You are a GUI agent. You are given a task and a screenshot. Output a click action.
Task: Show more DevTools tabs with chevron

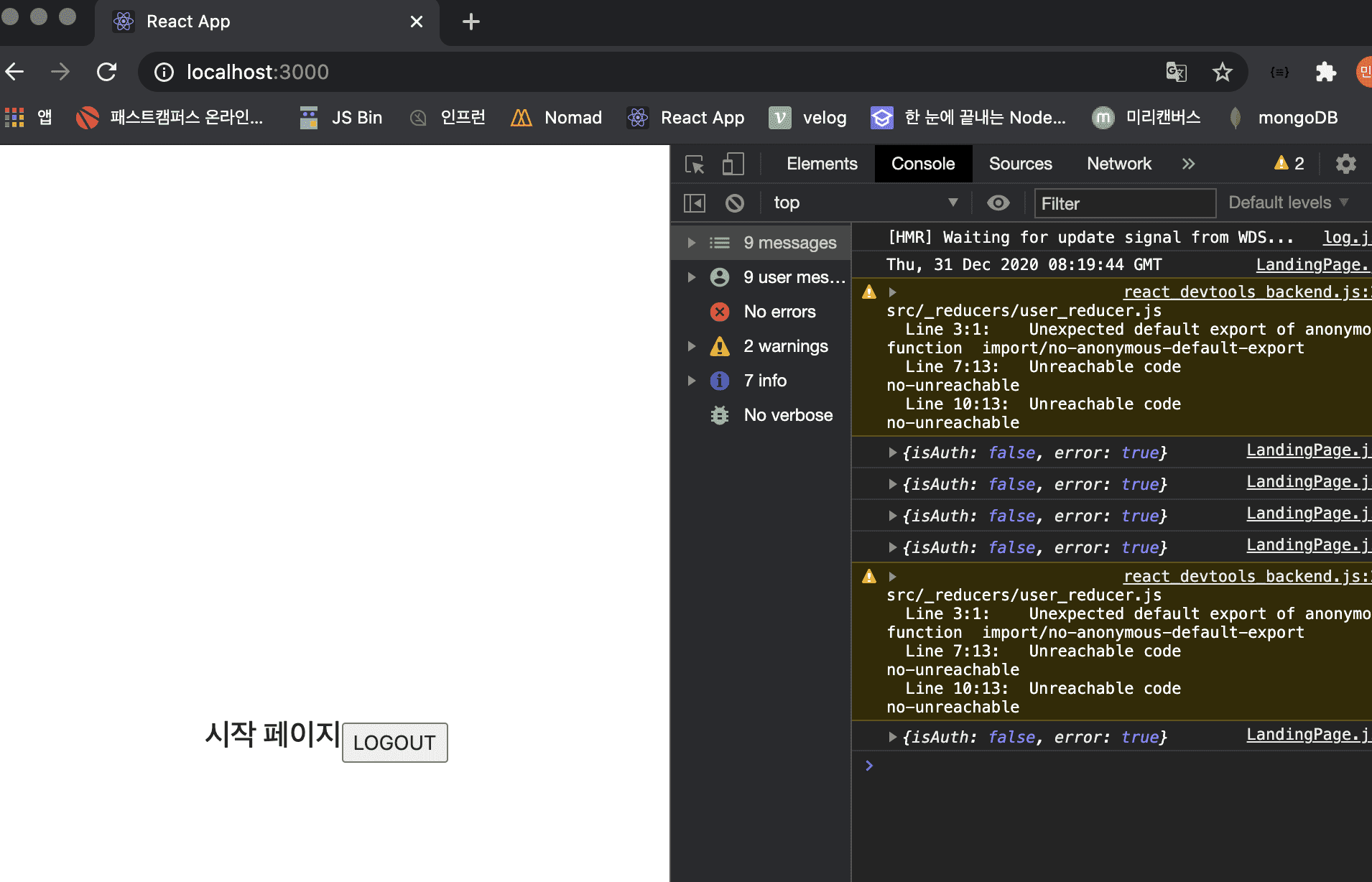[1188, 164]
